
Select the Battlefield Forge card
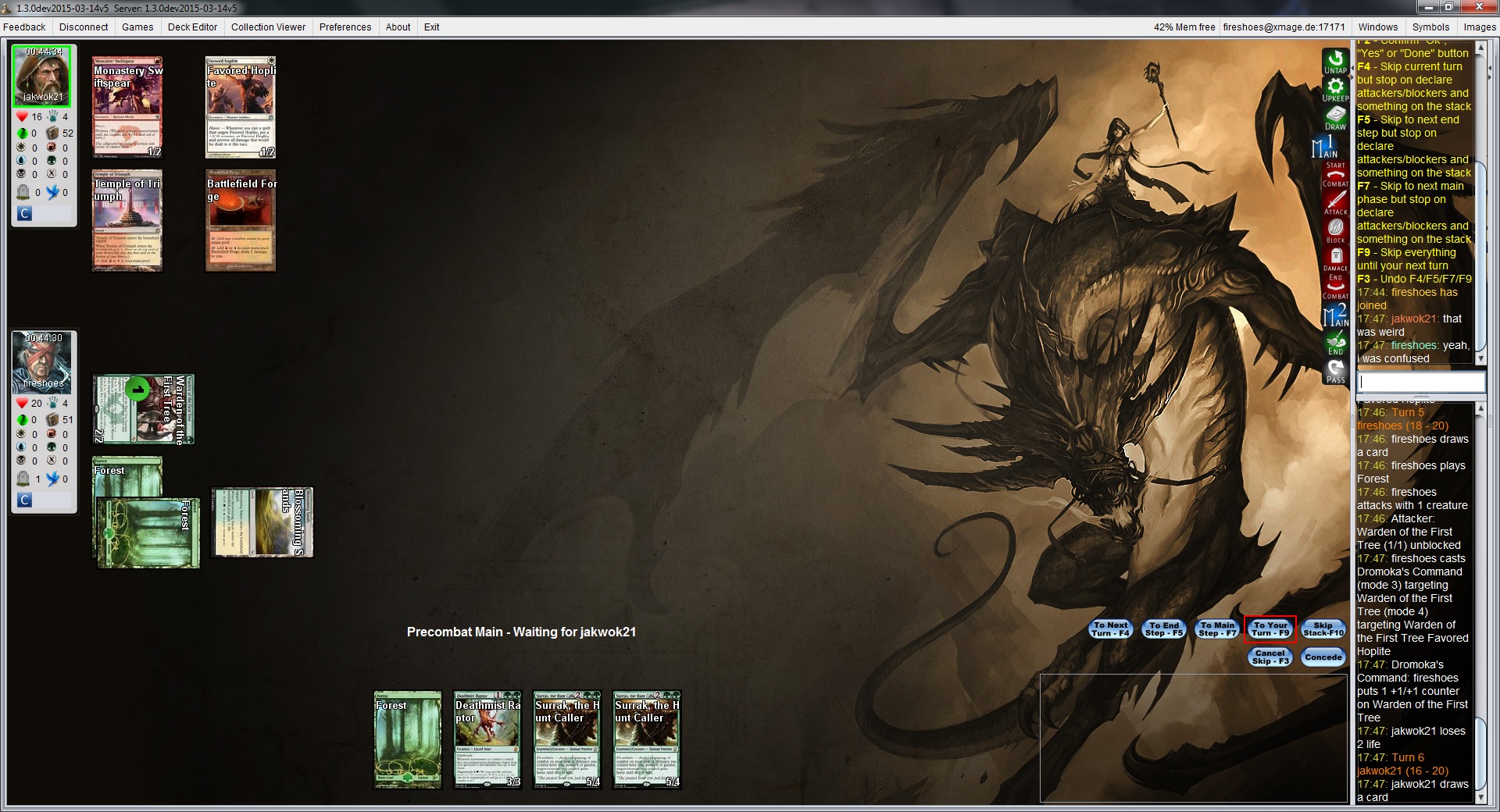pyautogui.click(x=241, y=221)
